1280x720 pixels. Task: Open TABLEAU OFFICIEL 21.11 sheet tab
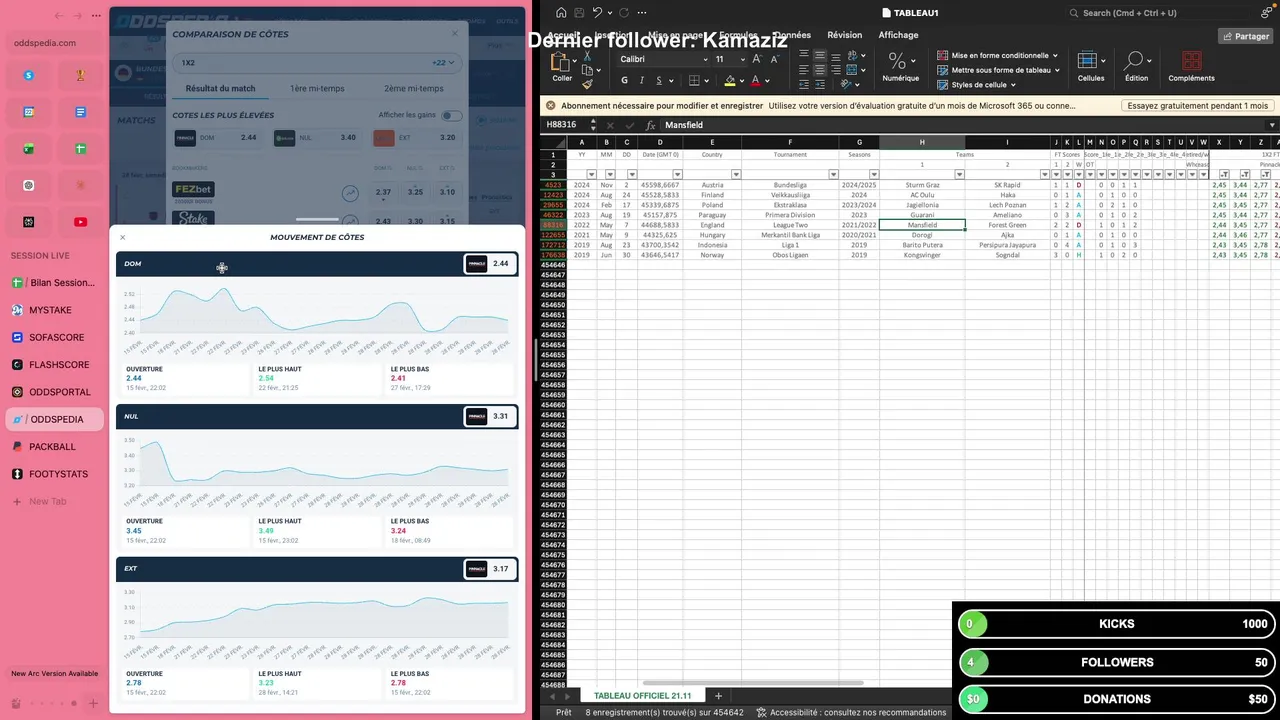pyautogui.click(x=642, y=696)
